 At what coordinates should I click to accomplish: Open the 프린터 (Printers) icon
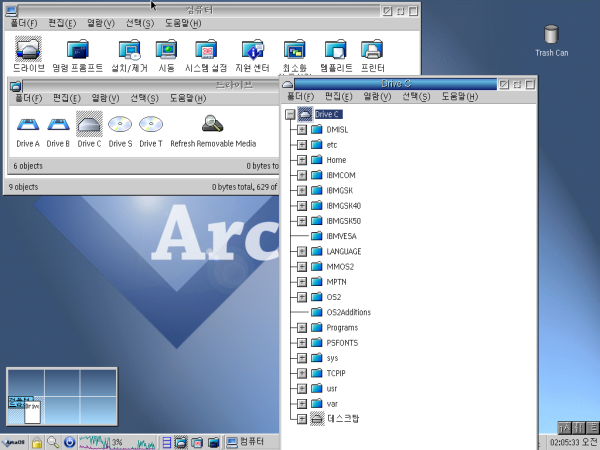click(371, 48)
